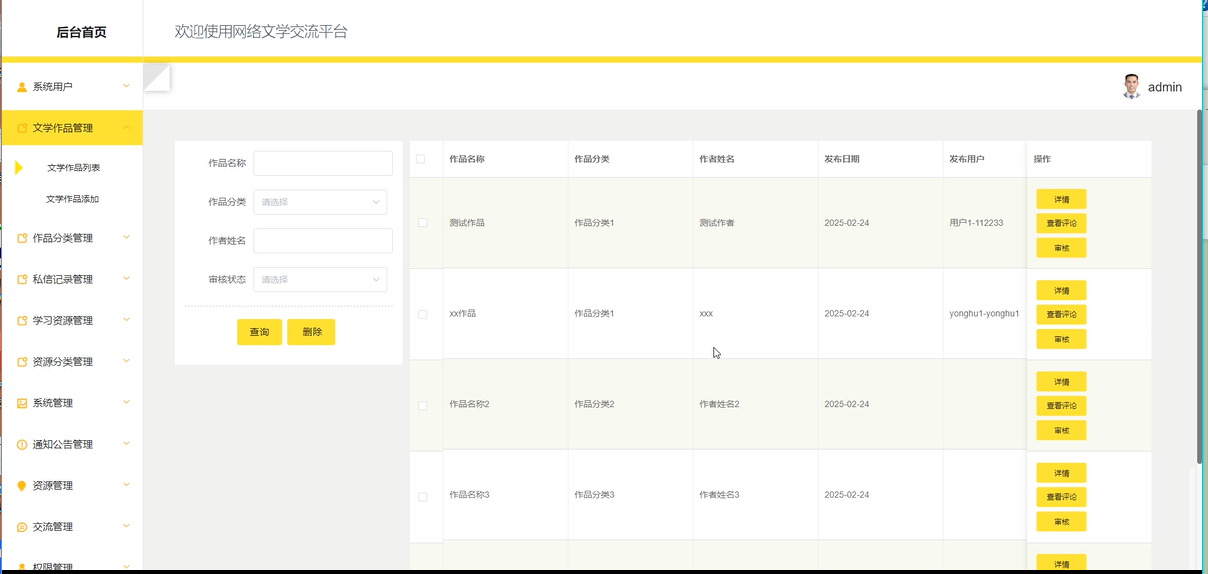Check the box for 测试作品 row
This screenshot has height=574, width=1208.
422,223
